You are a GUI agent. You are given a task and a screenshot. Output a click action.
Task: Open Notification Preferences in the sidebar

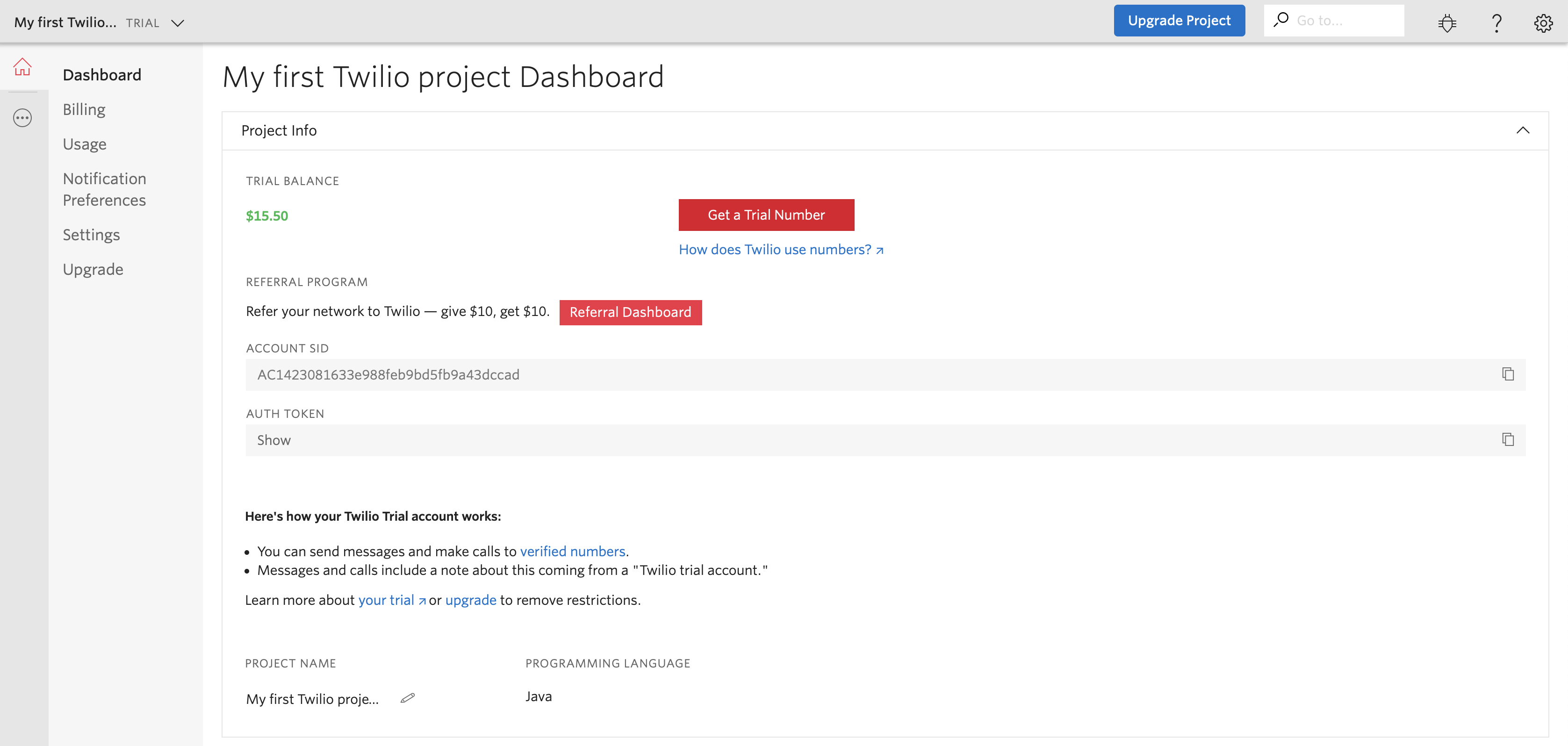pyautogui.click(x=104, y=189)
